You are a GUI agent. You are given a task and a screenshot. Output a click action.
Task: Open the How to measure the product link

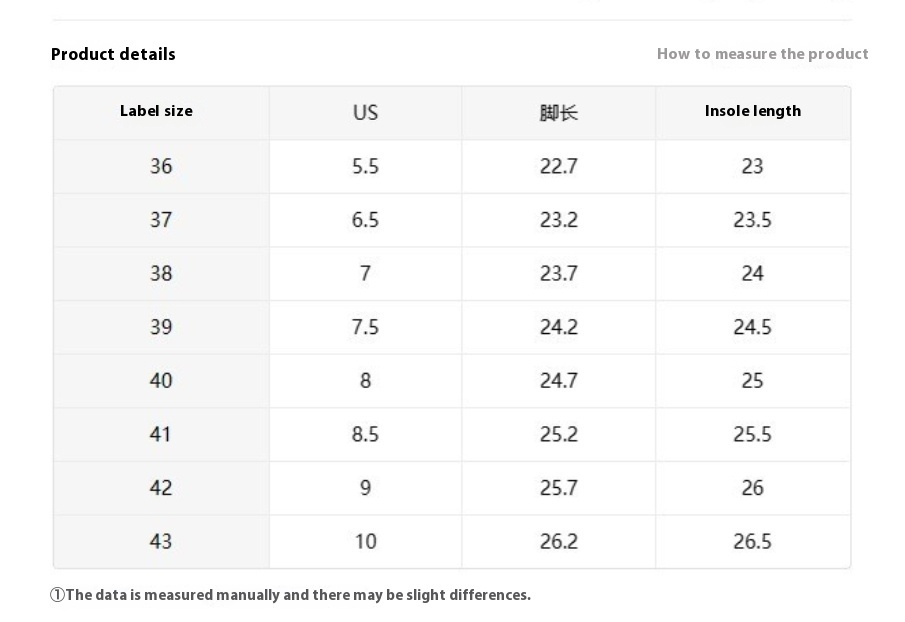click(762, 54)
